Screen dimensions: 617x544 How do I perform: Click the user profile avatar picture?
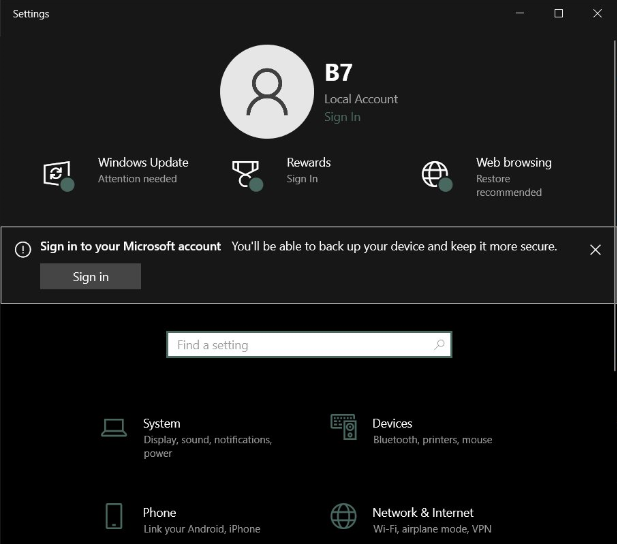pyautogui.click(x=267, y=92)
